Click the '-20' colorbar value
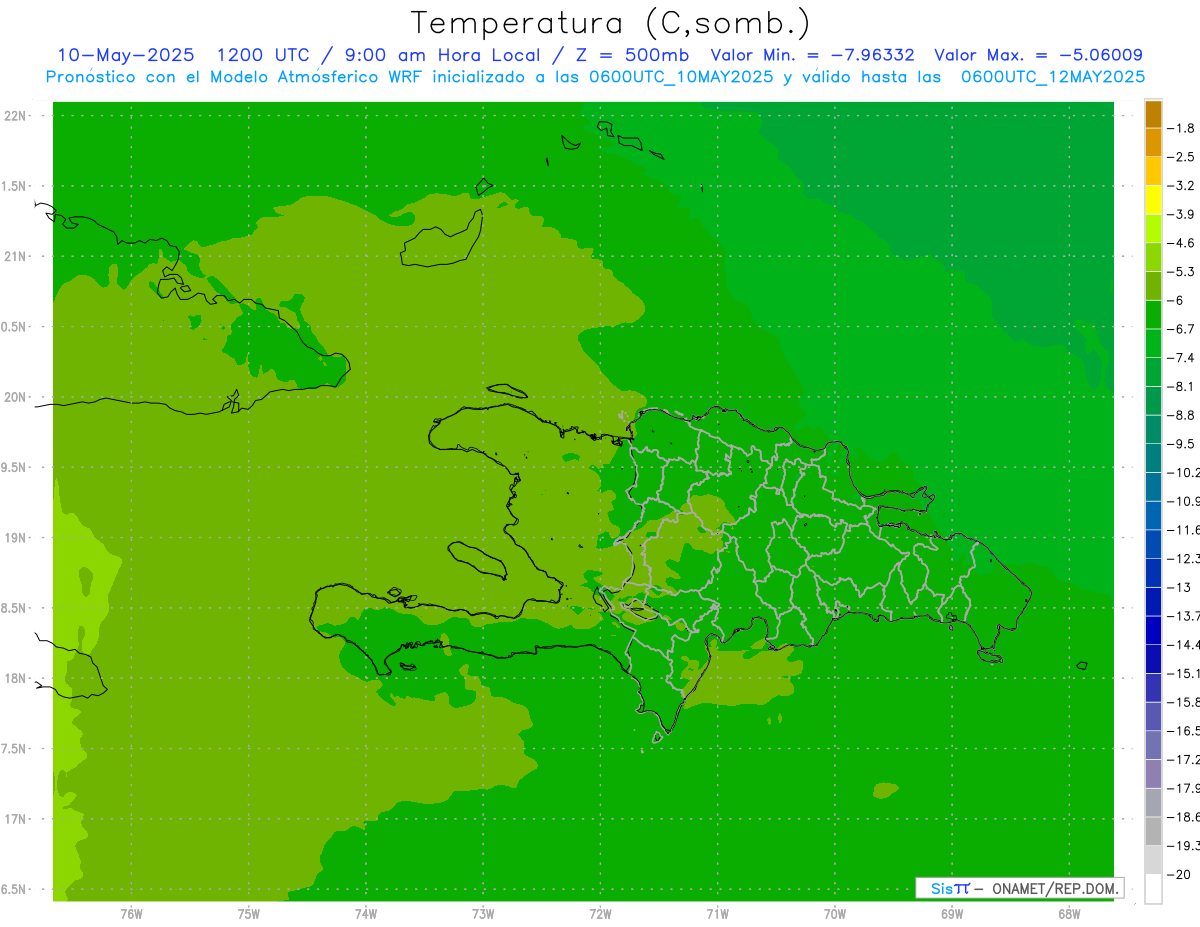The width and height of the screenshot is (1200, 927). click(x=1181, y=875)
